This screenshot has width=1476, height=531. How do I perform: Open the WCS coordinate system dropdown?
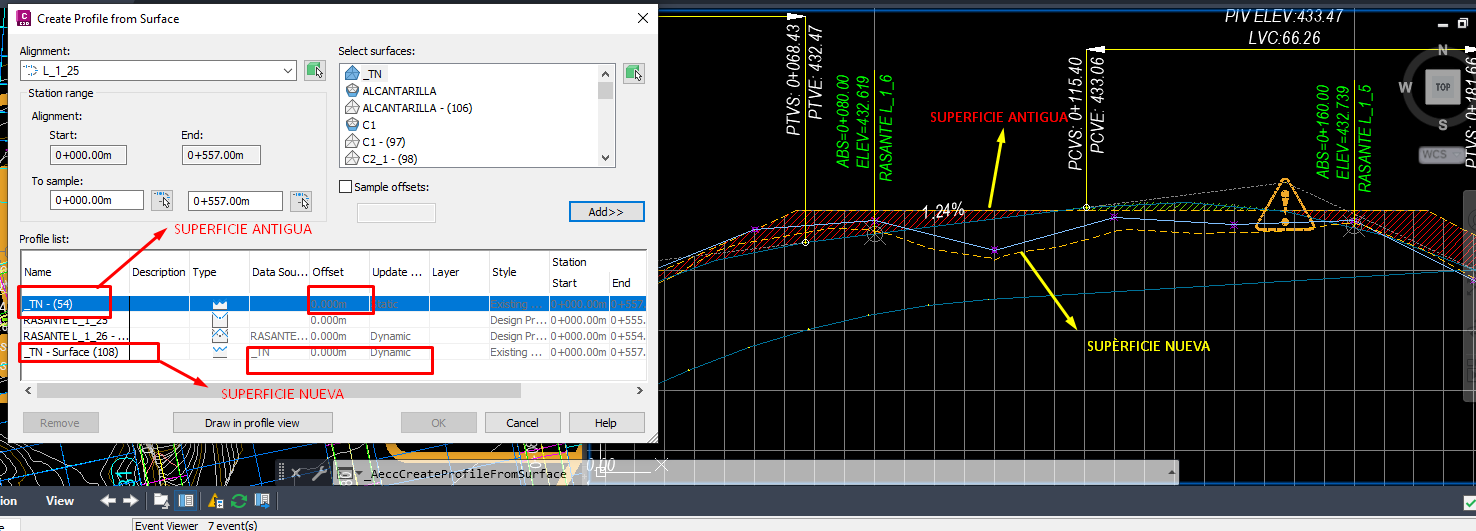click(1443, 155)
